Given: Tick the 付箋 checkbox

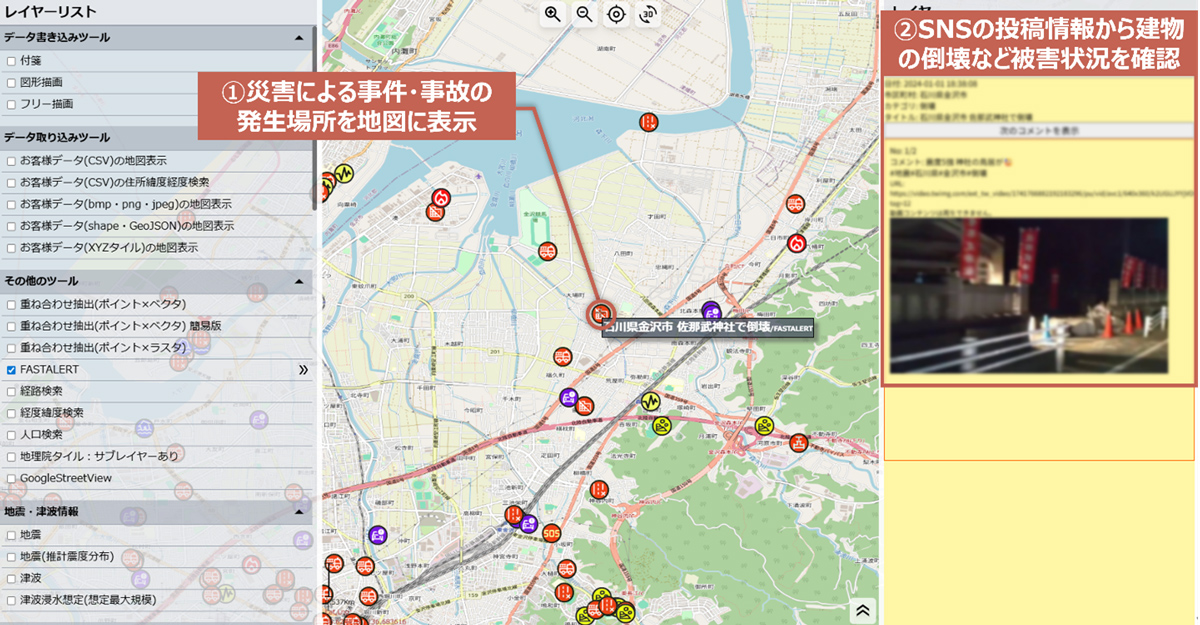Looking at the screenshot, I should point(11,60).
